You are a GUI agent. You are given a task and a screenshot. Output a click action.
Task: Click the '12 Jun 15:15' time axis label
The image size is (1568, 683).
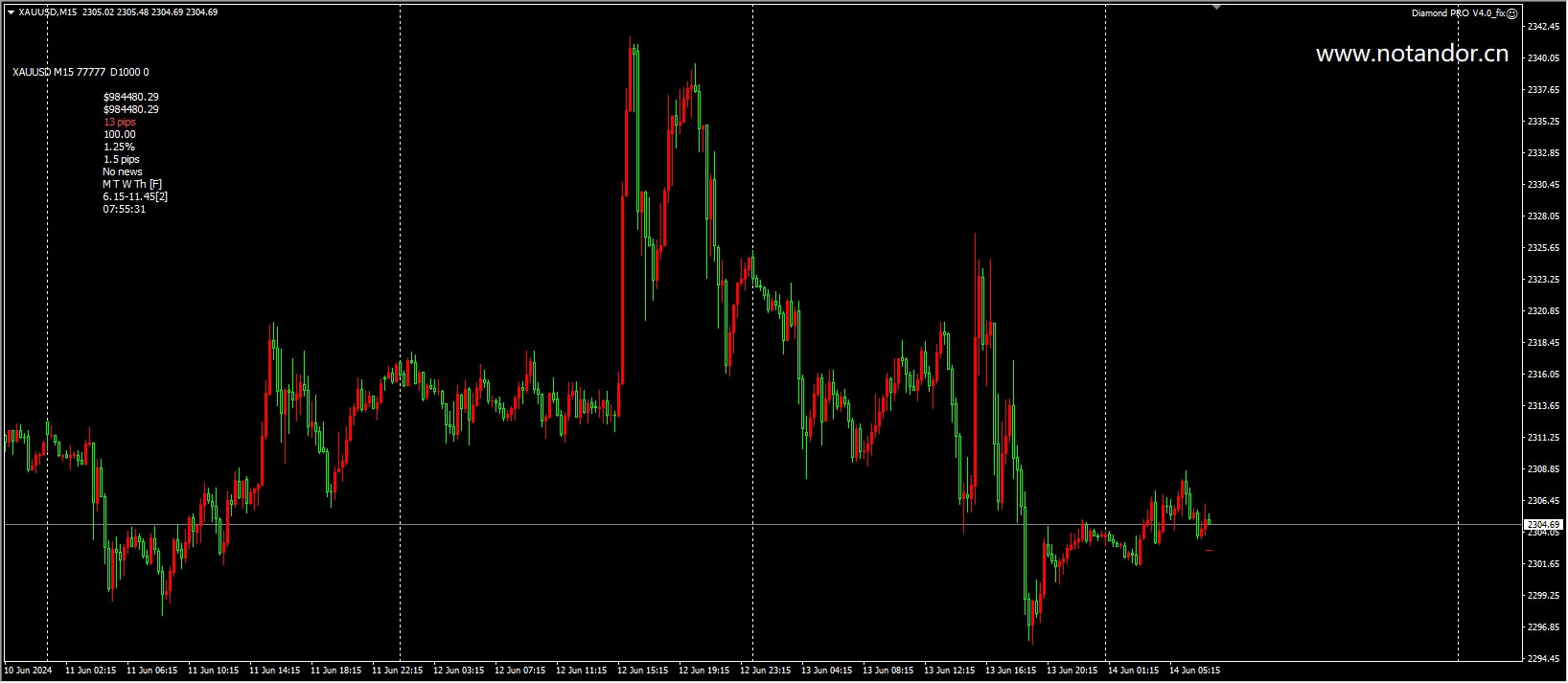pos(642,671)
